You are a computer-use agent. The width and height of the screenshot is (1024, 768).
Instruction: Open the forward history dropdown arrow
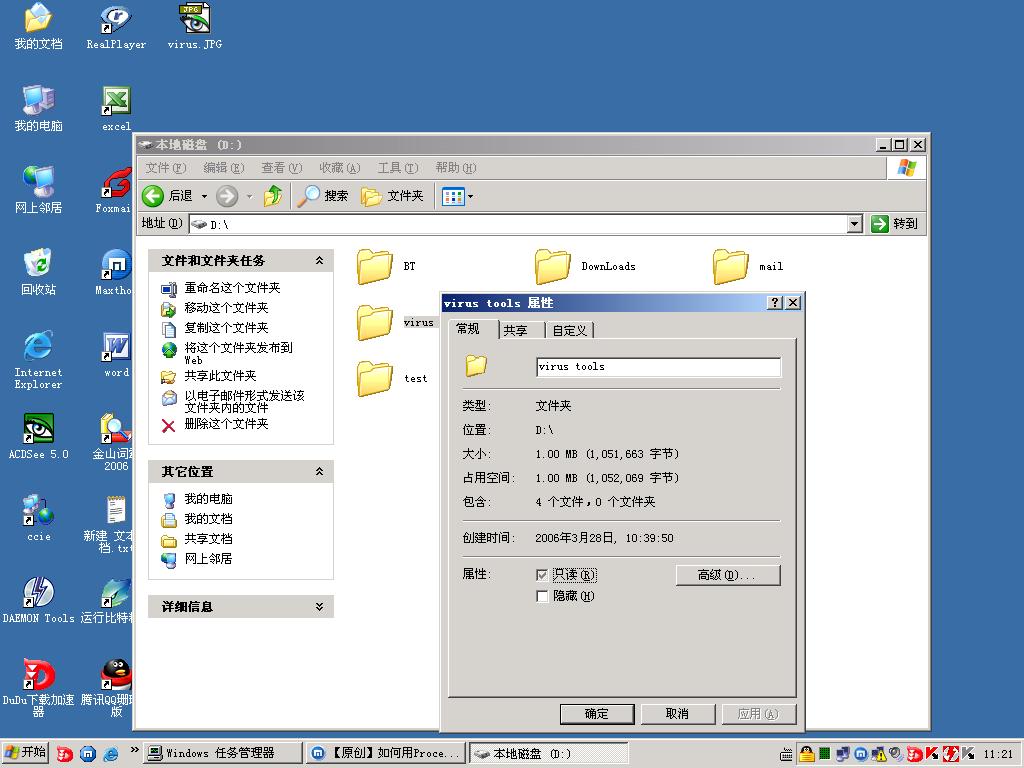(x=249, y=196)
